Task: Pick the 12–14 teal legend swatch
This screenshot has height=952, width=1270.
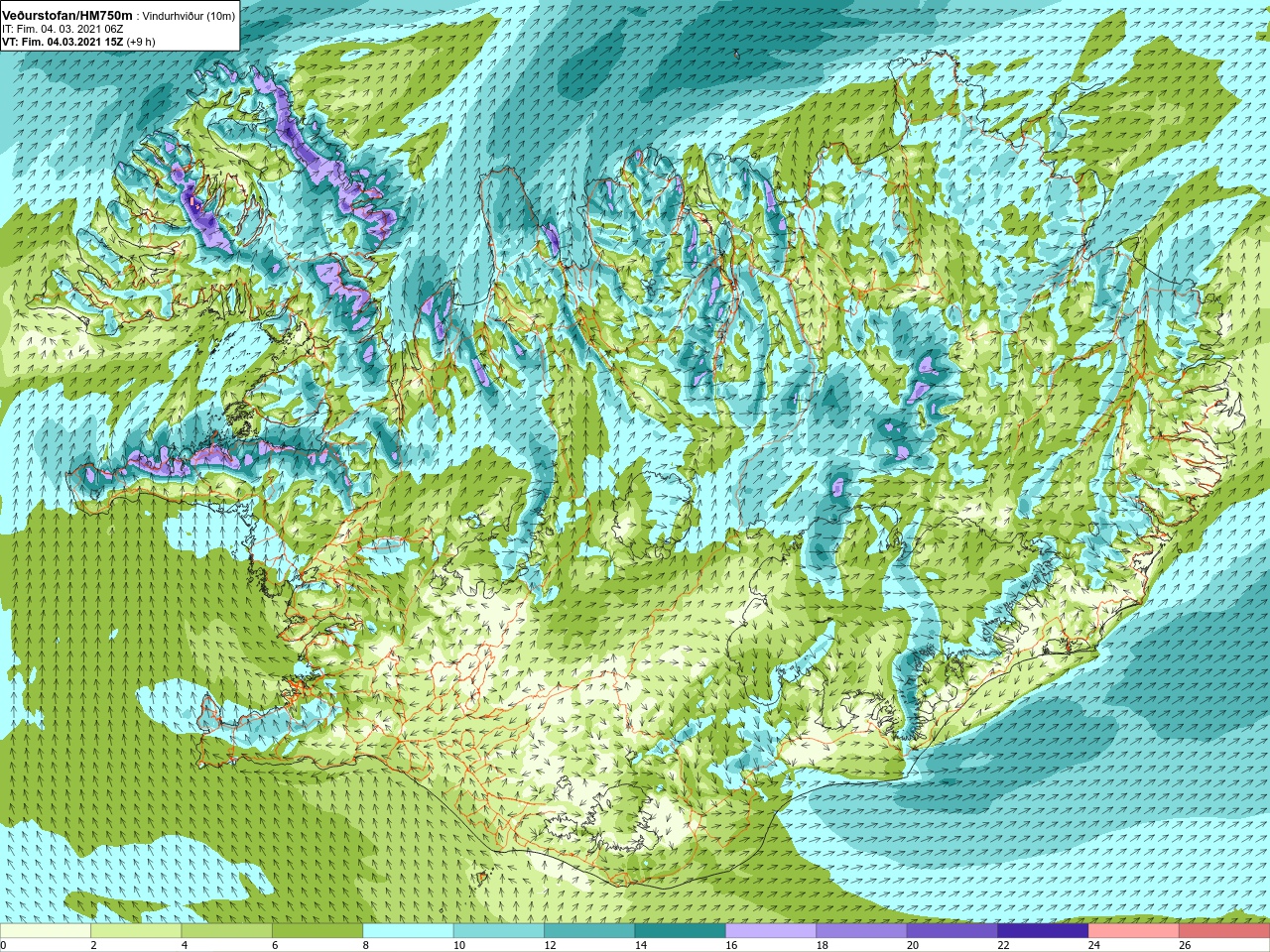Action: [x=589, y=931]
